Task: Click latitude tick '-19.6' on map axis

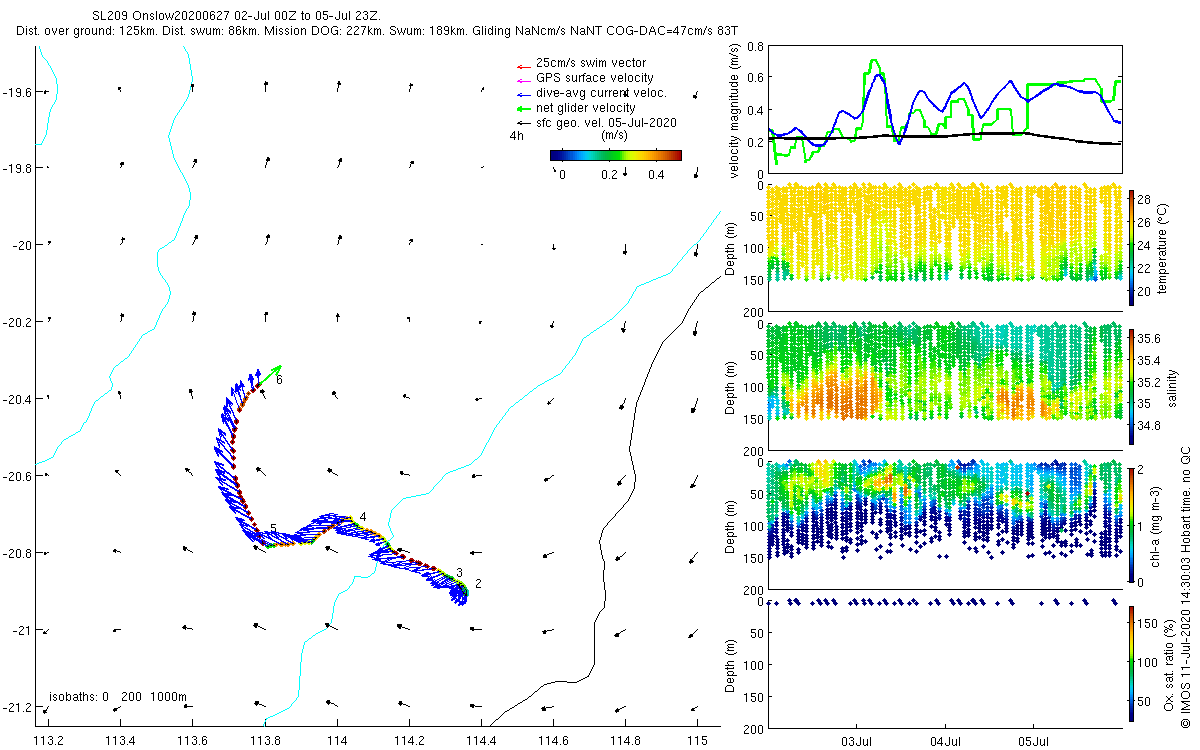Action: [x=17, y=92]
